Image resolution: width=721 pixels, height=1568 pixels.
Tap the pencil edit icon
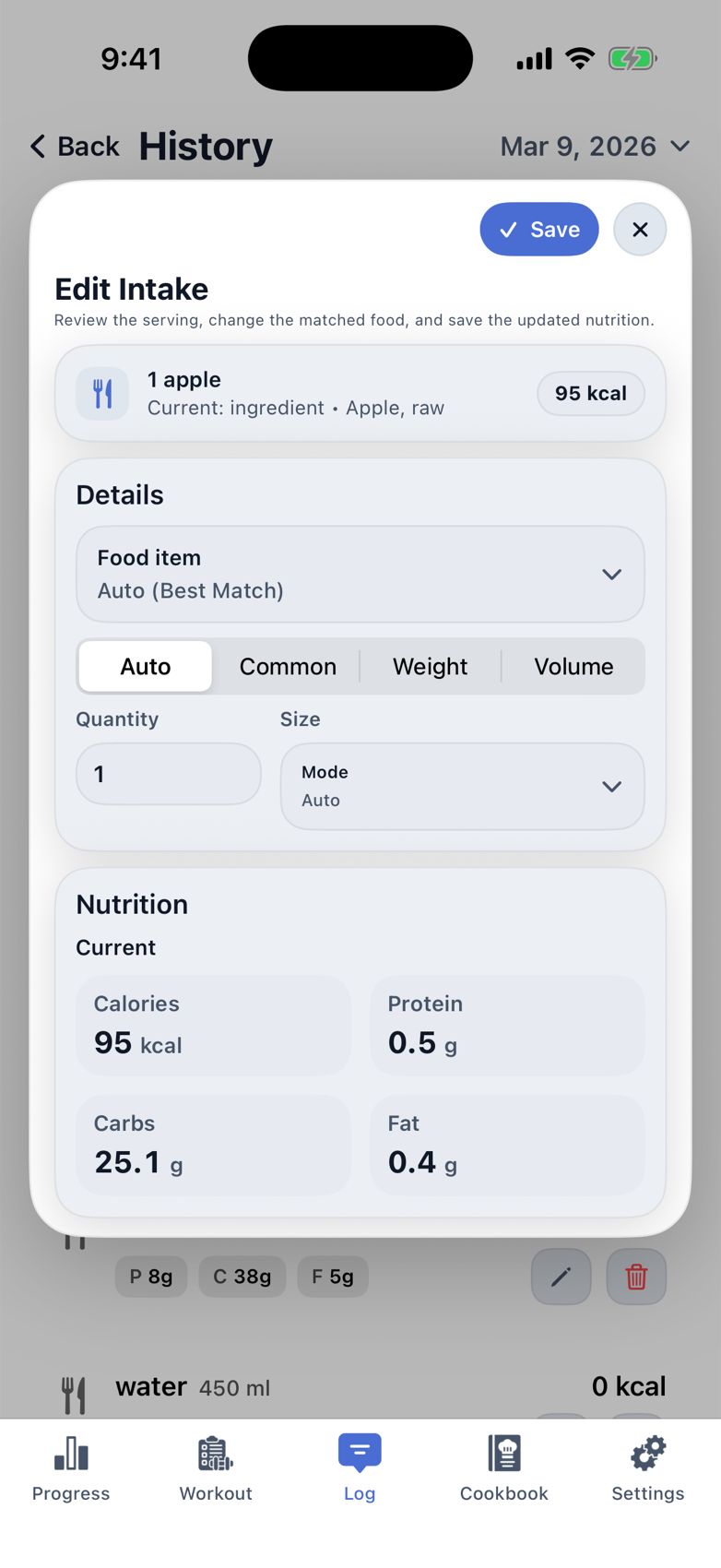click(561, 1277)
